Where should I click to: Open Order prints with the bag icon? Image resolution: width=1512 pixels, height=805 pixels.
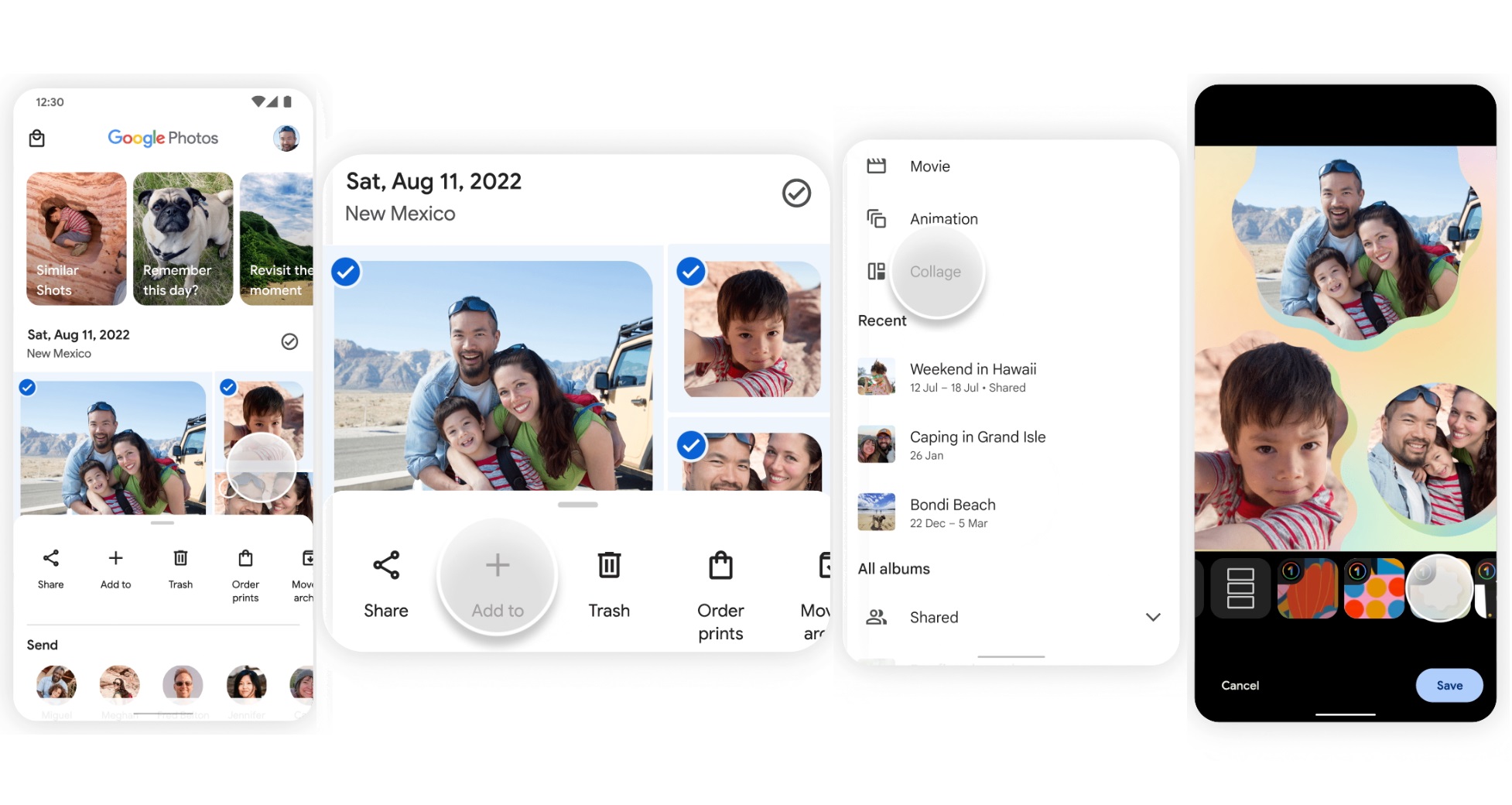720,565
